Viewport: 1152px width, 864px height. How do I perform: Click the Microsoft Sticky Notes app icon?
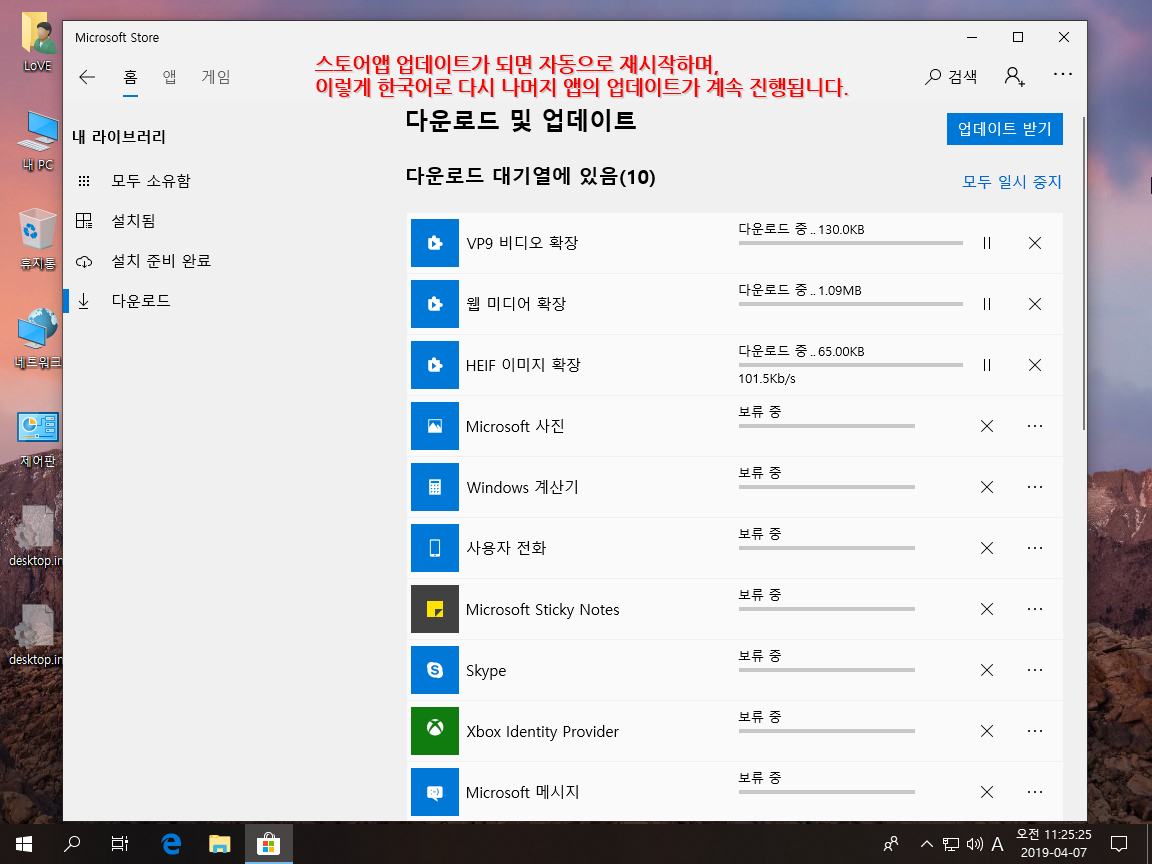tap(435, 608)
